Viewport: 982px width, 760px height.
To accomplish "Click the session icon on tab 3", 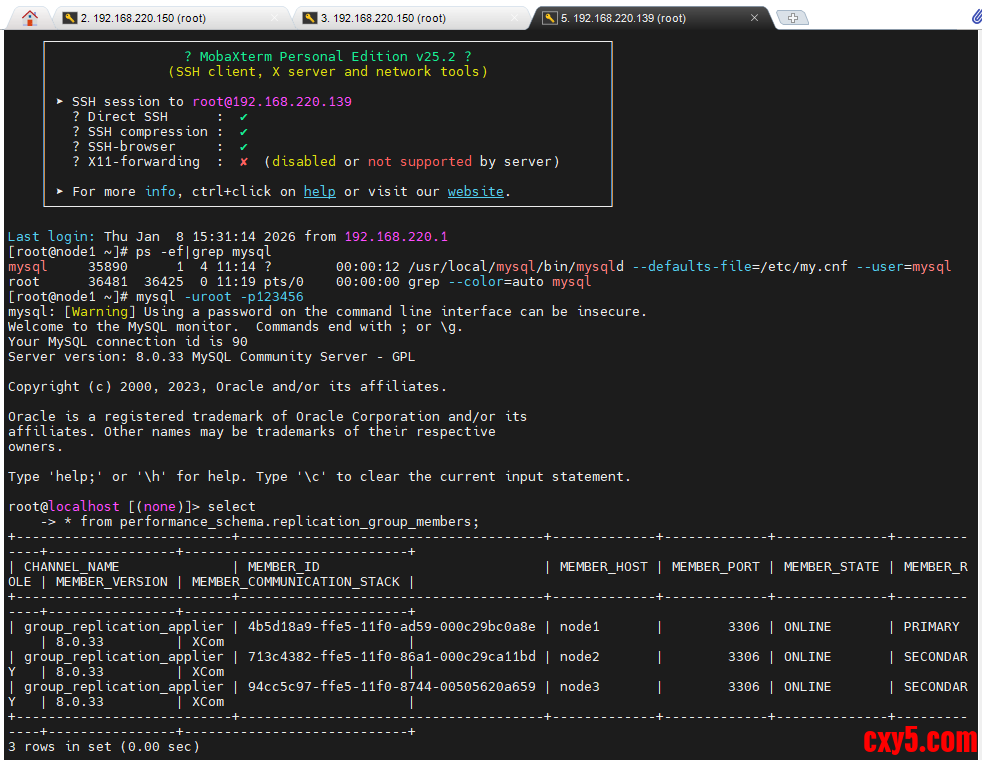I will pos(309,18).
